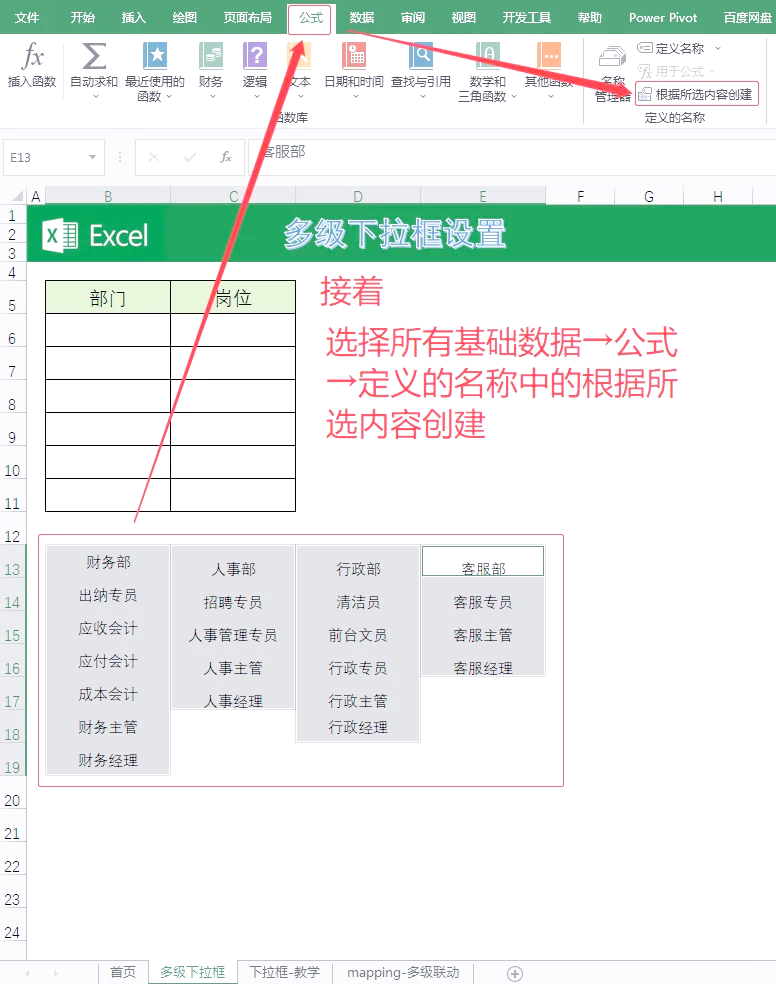
Task: Click the fx insert function button in formula bar
Action: tap(226, 157)
